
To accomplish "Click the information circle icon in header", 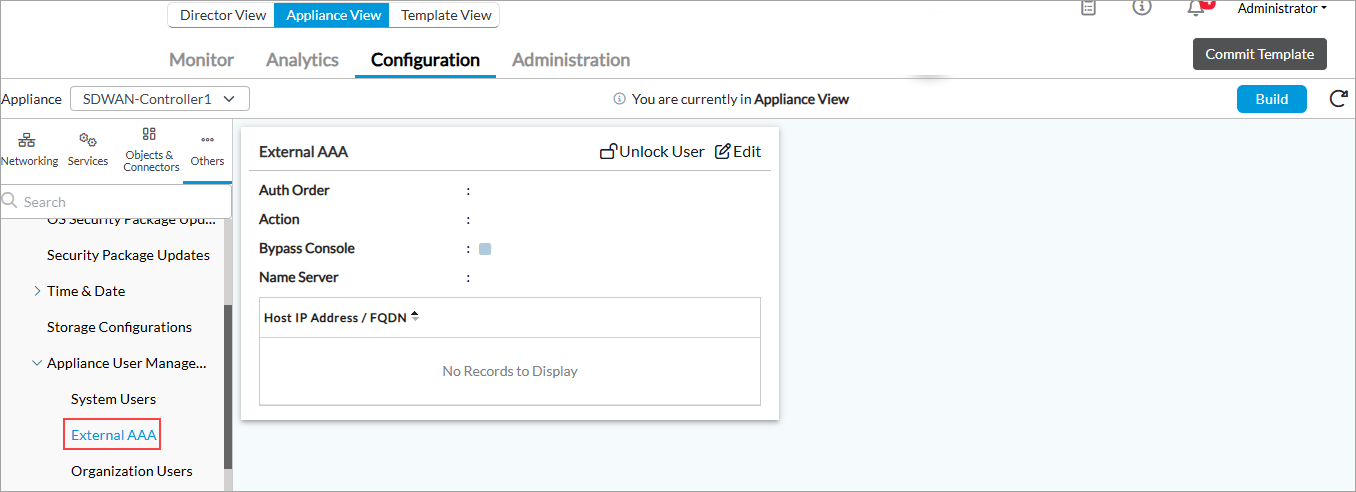I will point(1141,8).
